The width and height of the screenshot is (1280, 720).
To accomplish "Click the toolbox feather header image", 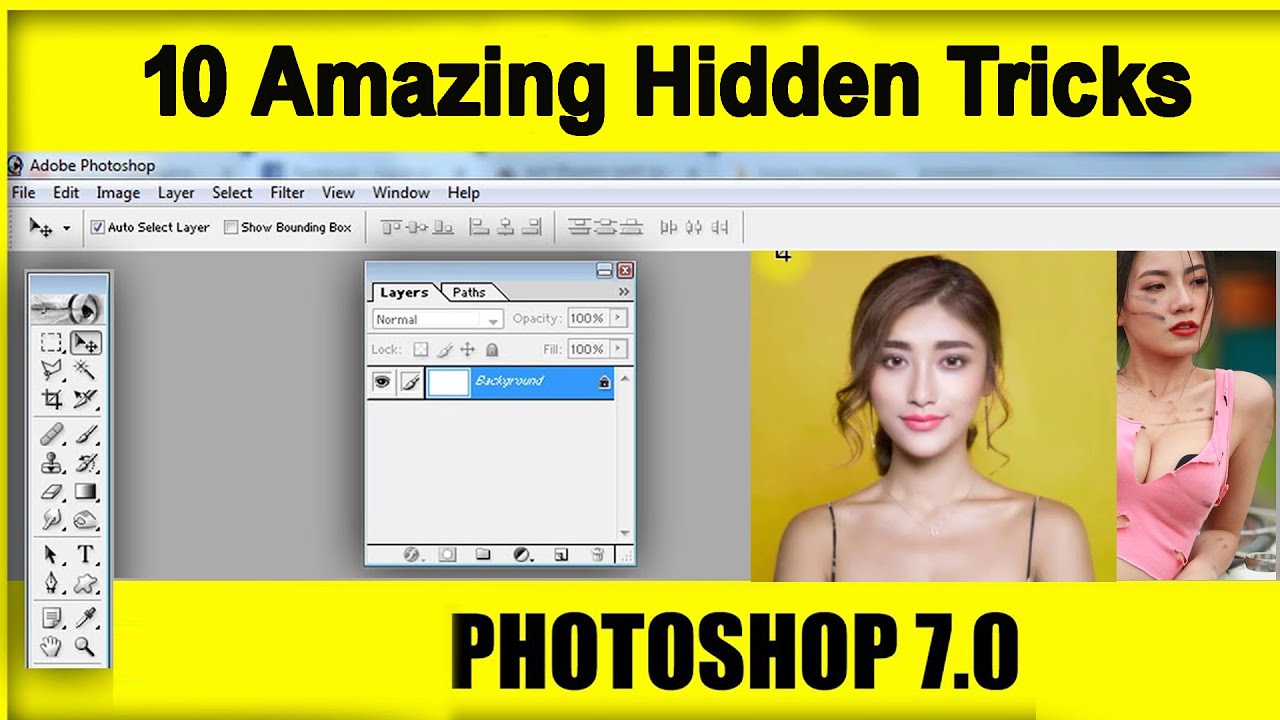I will click(x=69, y=306).
